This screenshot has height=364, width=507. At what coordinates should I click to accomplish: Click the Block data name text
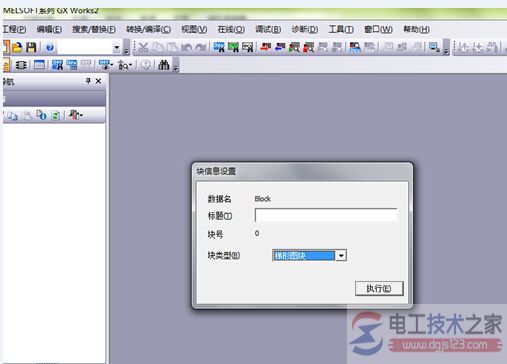coord(263,199)
